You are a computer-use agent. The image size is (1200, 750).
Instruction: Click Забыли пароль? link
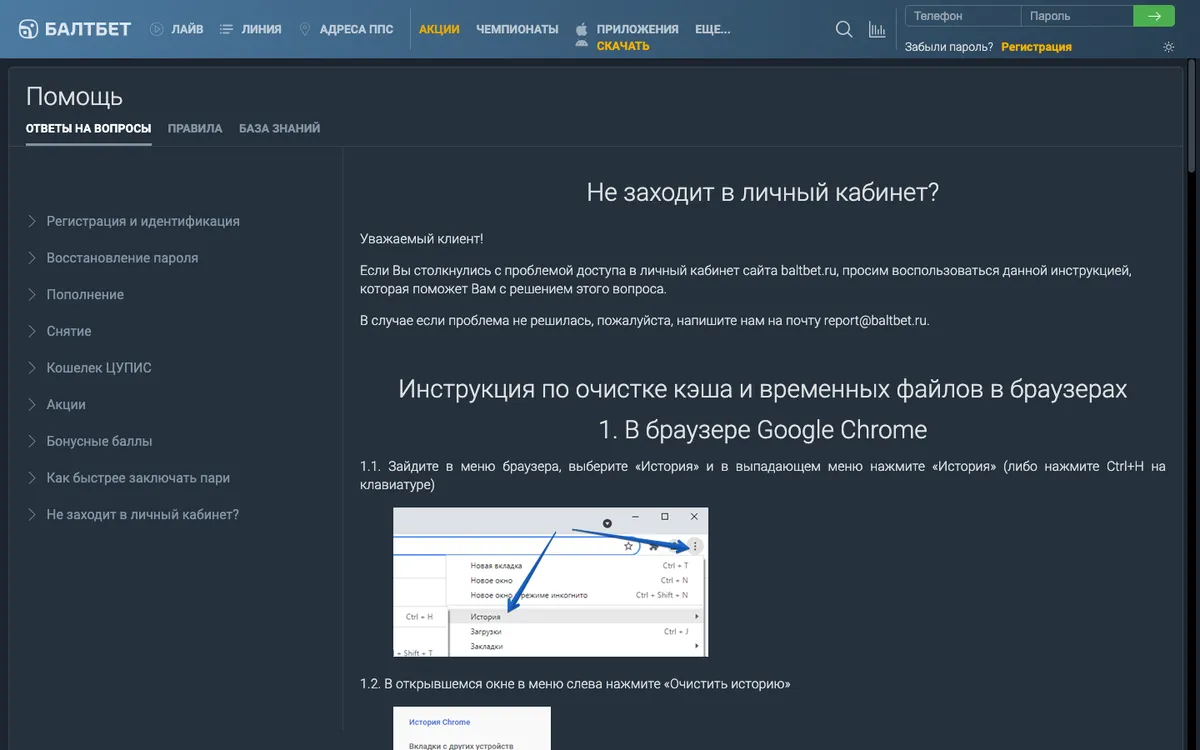click(x=949, y=47)
